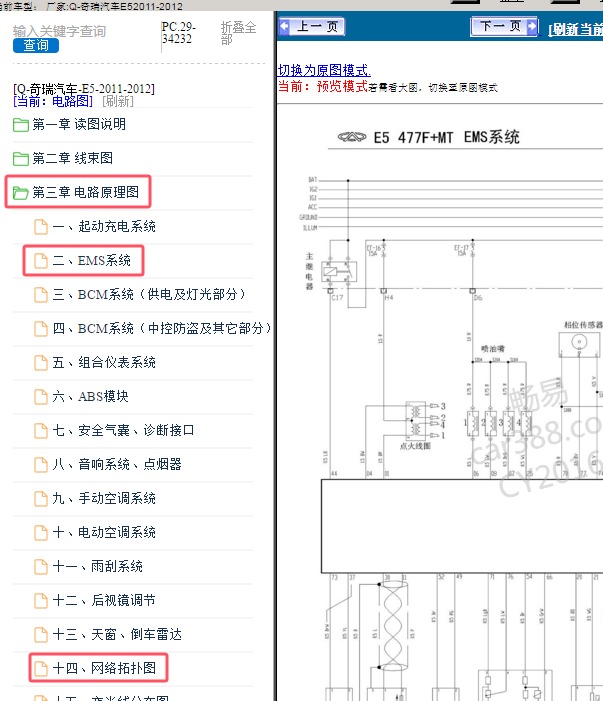Click E5 477F+MT EMS系统 diagram title
The image size is (603, 701).
(446, 137)
